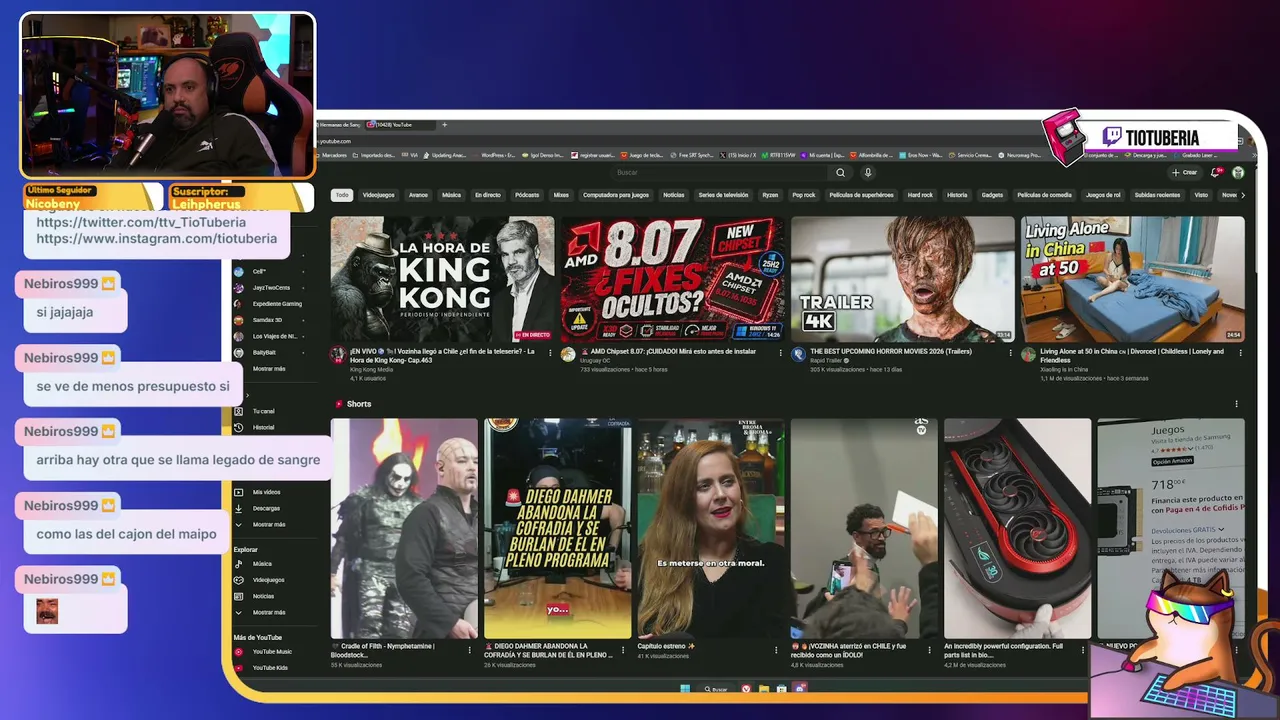Click the YouTube search input field
1280x720 pixels.
[720, 172]
